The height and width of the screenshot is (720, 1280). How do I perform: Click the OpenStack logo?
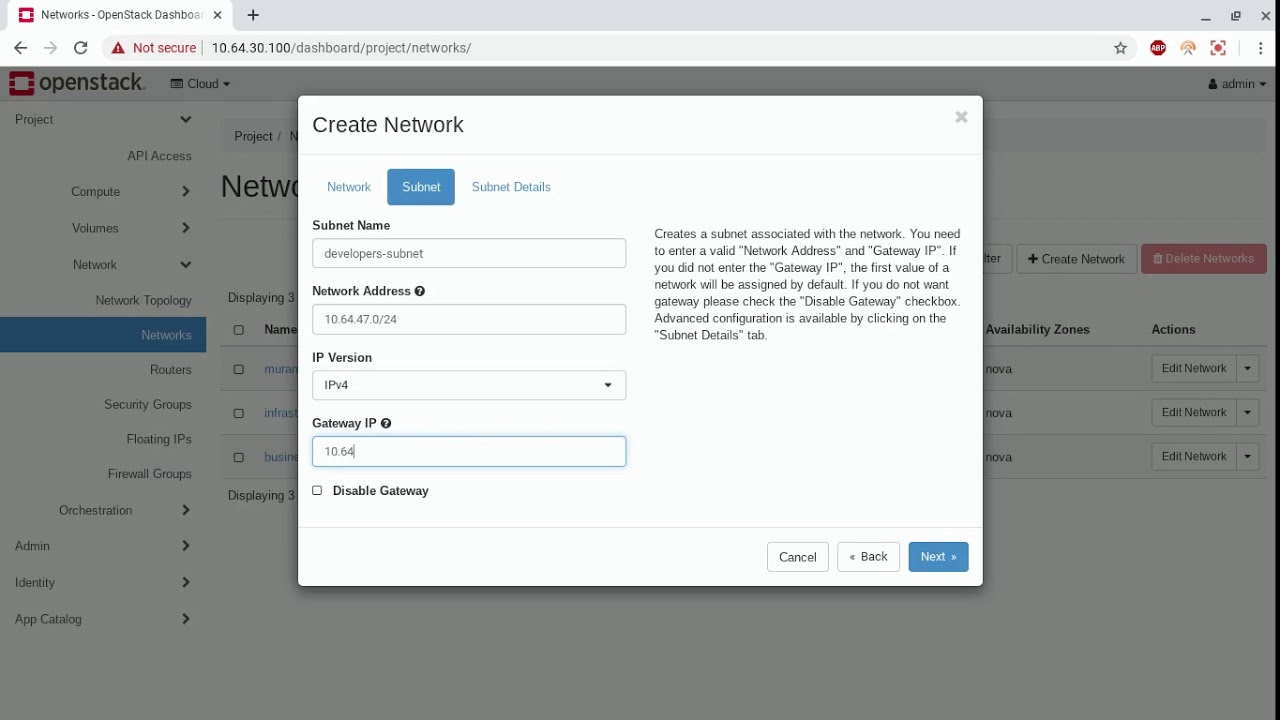tap(78, 83)
